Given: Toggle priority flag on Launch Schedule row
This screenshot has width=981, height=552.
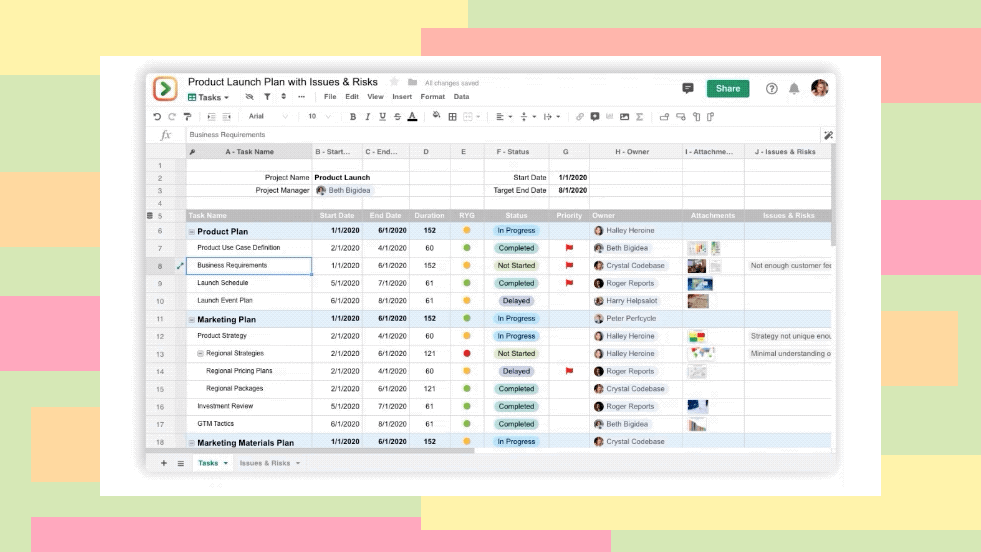Looking at the screenshot, I should coord(569,283).
